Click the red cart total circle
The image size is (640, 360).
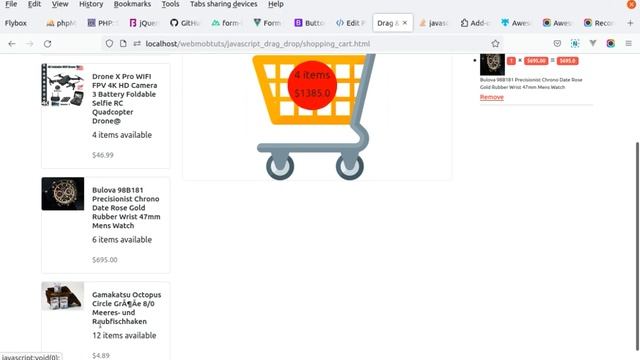click(x=312, y=85)
